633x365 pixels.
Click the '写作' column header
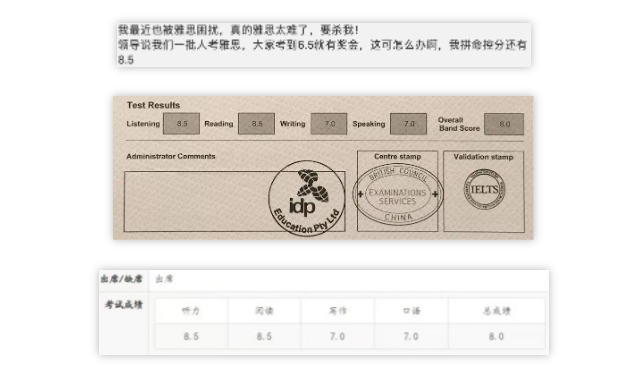tap(337, 310)
